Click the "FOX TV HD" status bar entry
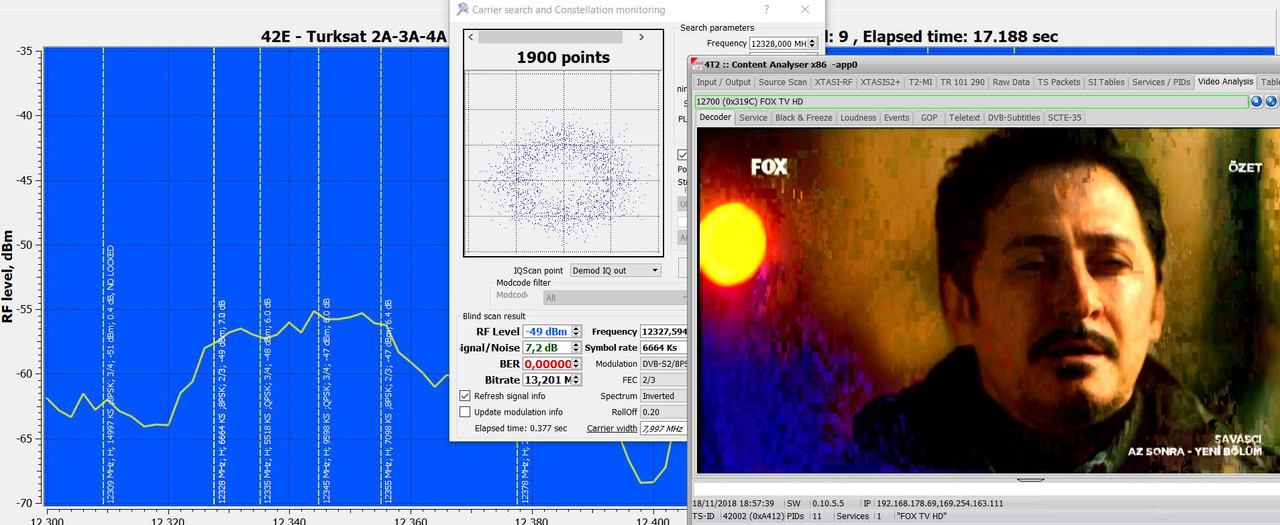This screenshot has width=1280, height=525. click(921, 516)
